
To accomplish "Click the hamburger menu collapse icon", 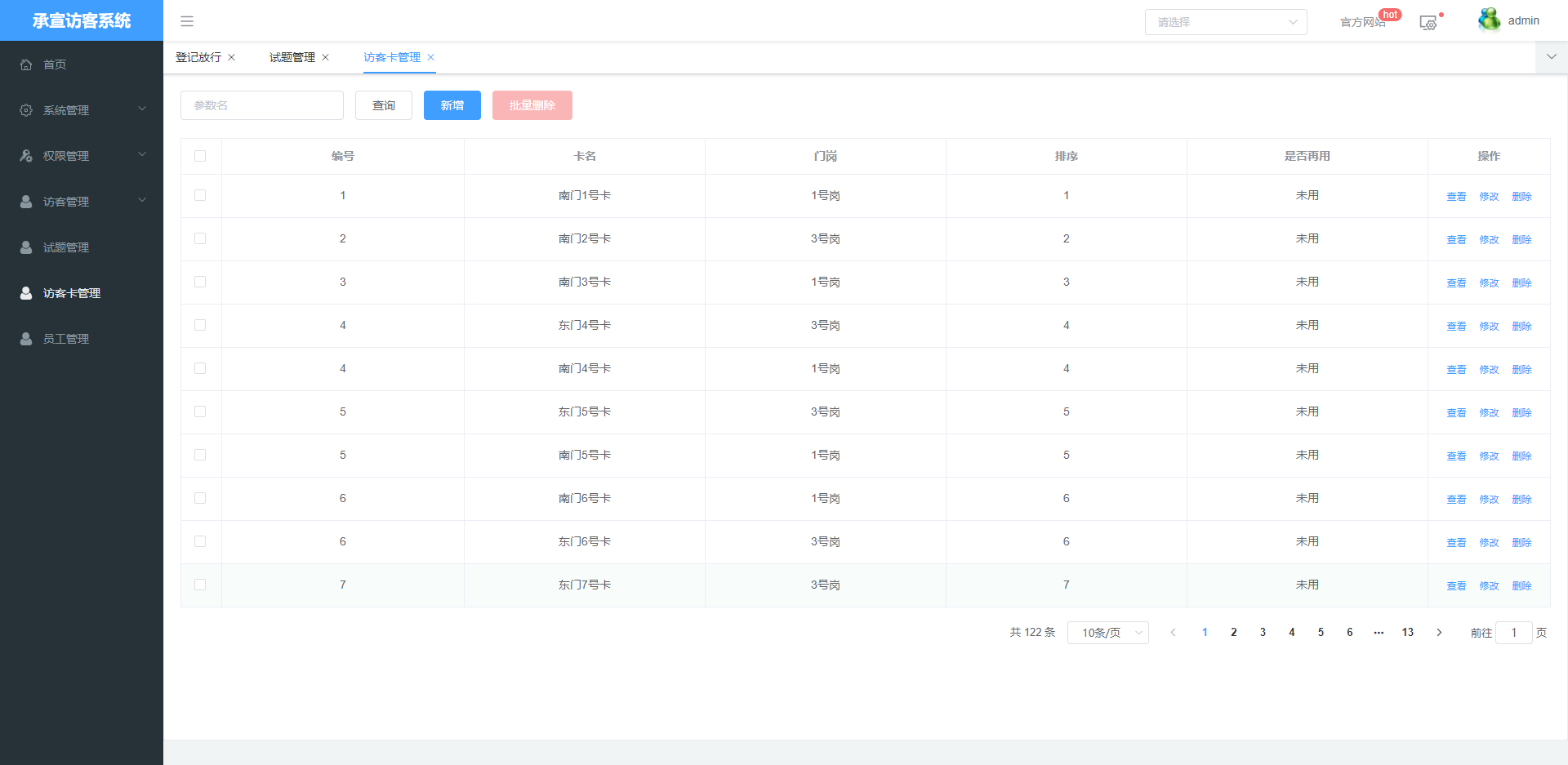I will (187, 21).
